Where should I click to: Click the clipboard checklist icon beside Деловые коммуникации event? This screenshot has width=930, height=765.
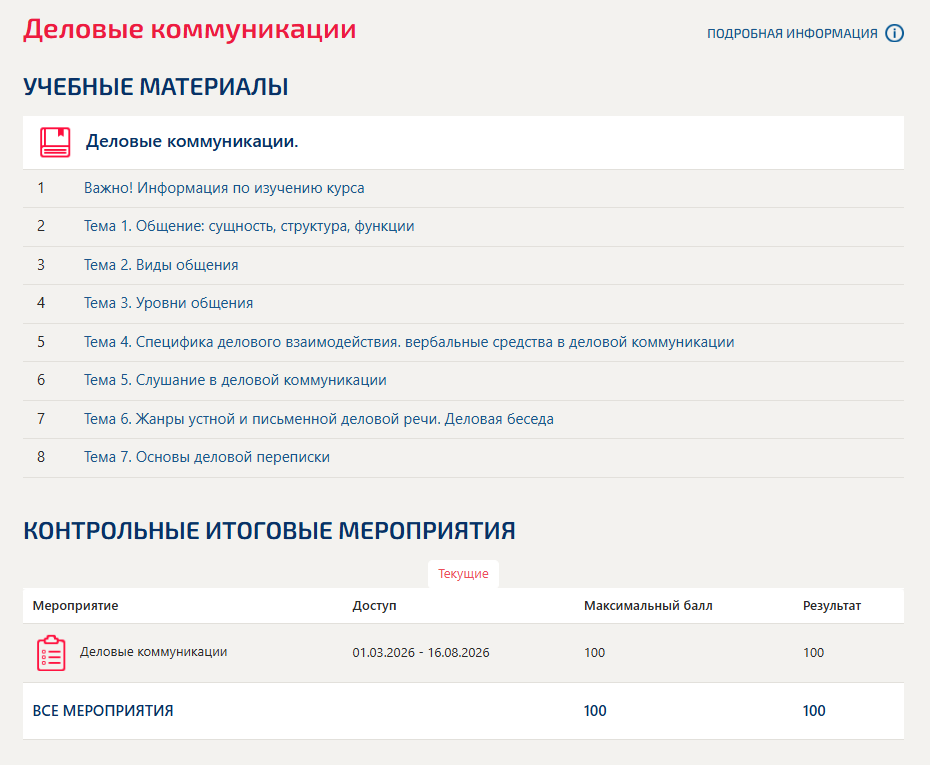tap(51, 653)
